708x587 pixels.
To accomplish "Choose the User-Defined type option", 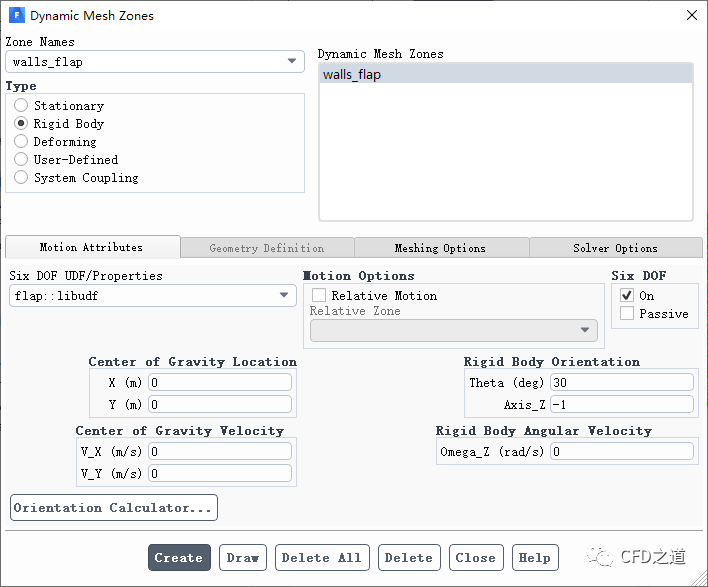I will pyautogui.click(x=21, y=160).
